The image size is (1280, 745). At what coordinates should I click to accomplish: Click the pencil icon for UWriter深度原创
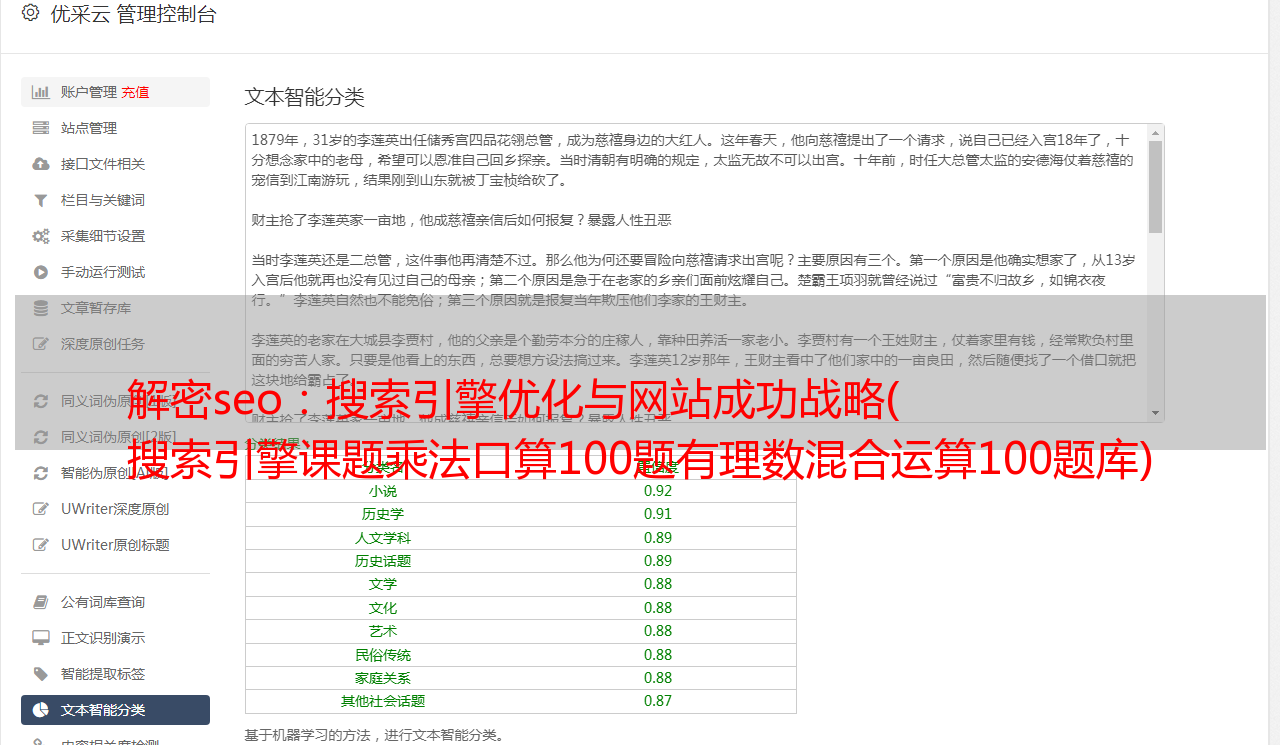coord(41,509)
